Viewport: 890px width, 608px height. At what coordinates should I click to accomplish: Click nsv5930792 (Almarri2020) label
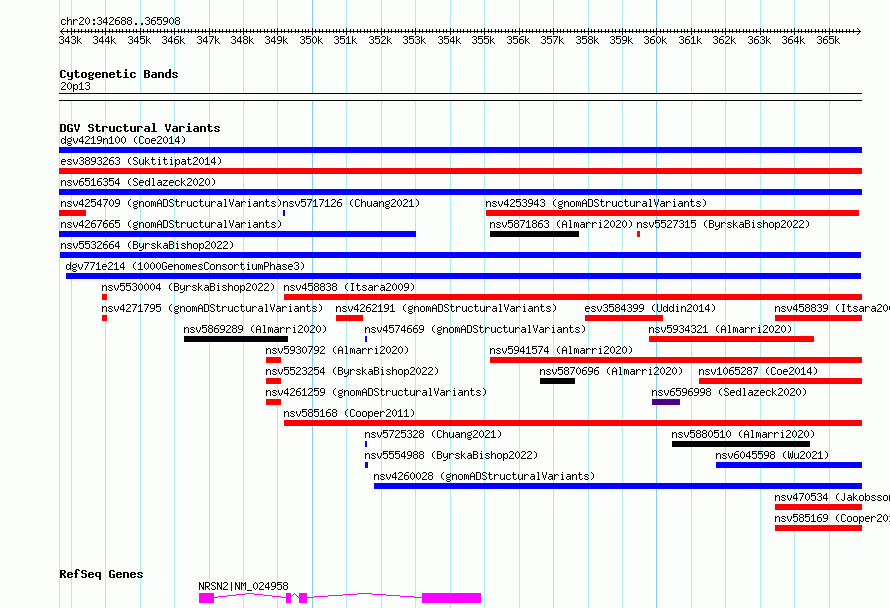click(337, 350)
